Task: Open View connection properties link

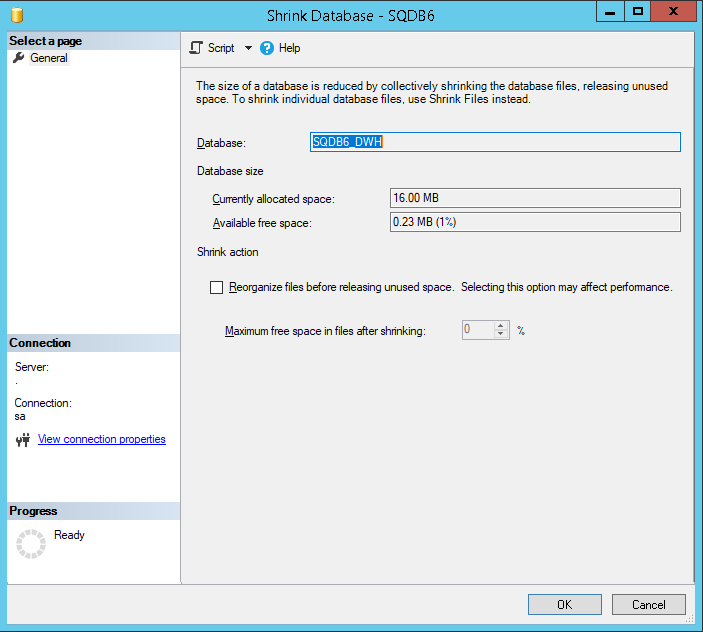Action: (101, 439)
